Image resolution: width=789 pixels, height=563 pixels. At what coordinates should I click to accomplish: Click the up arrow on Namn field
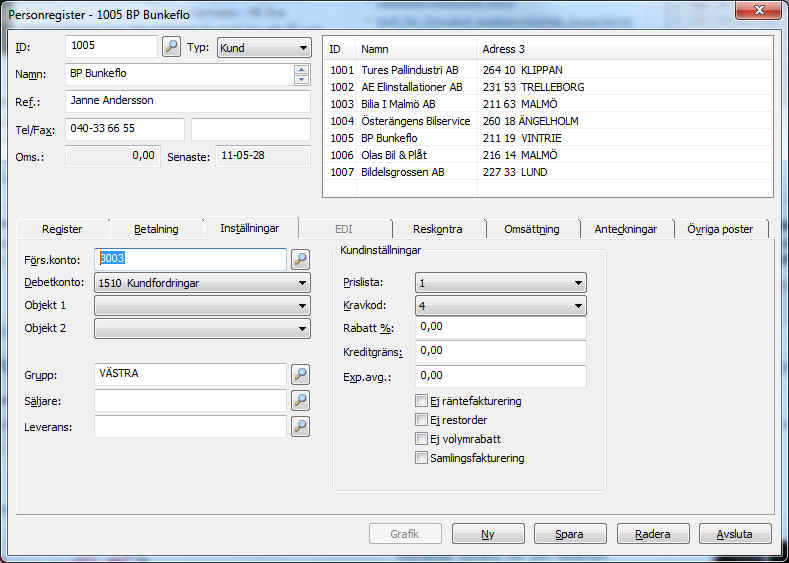pos(301,69)
